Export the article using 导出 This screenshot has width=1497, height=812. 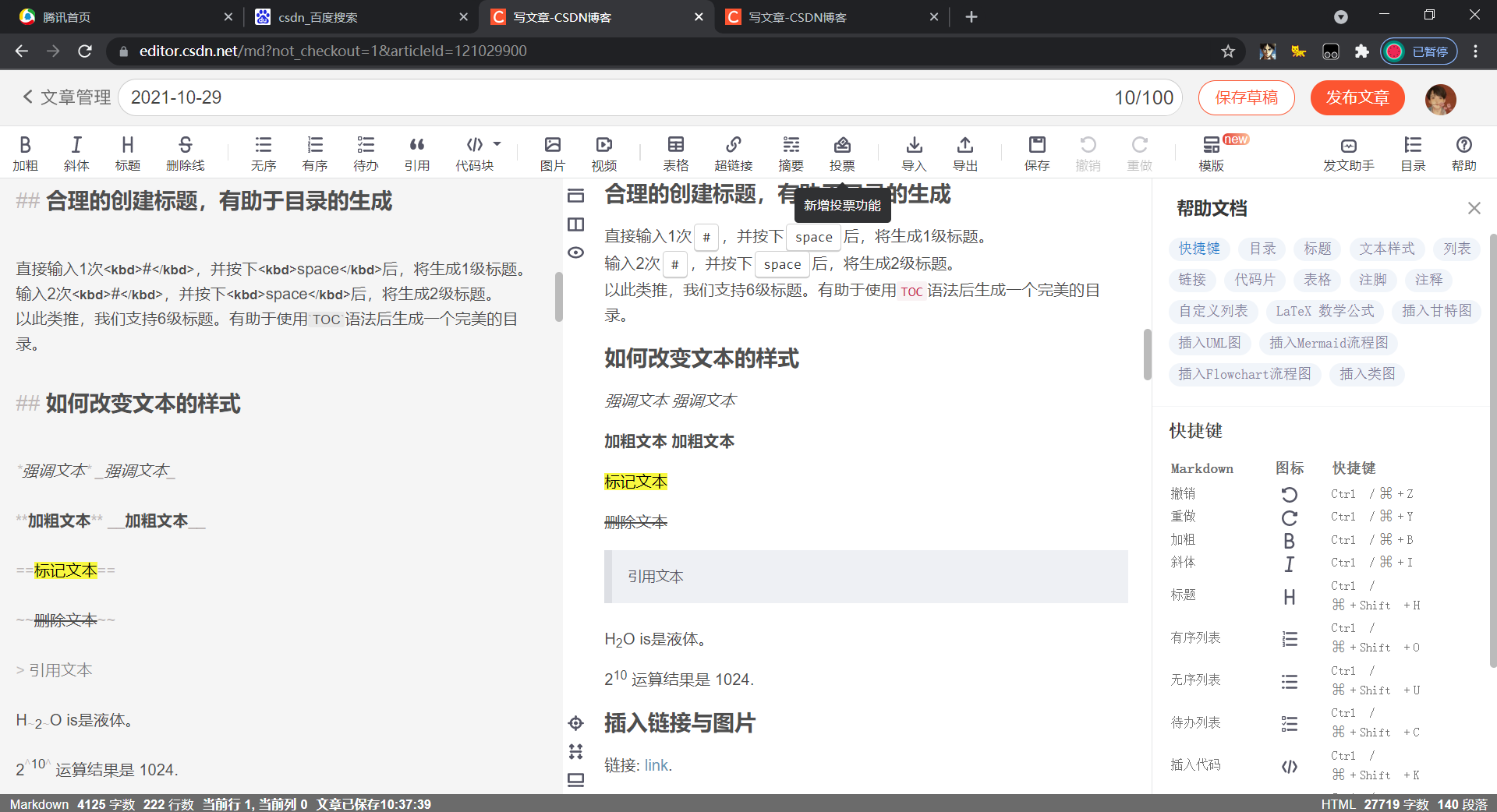point(965,153)
